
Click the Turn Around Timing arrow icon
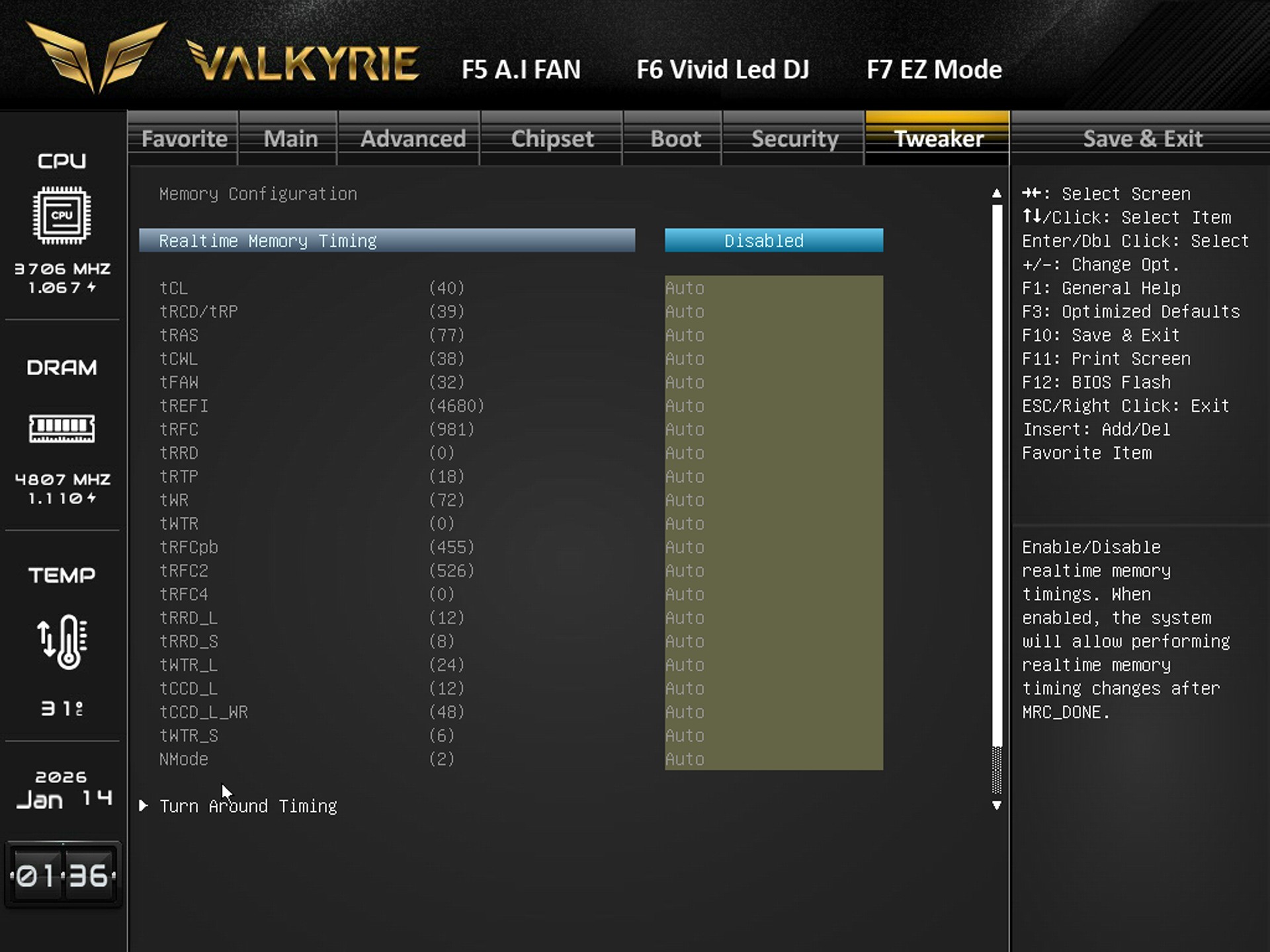[x=143, y=806]
